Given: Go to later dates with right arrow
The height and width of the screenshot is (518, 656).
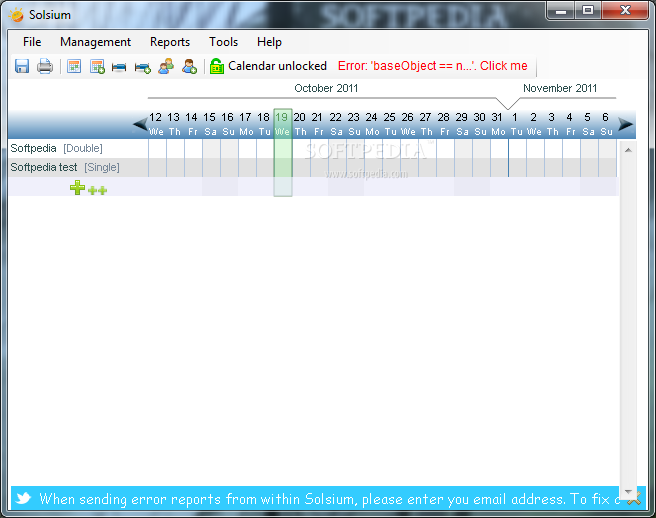Looking at the screenshot, I should click(x=626, y=124).
